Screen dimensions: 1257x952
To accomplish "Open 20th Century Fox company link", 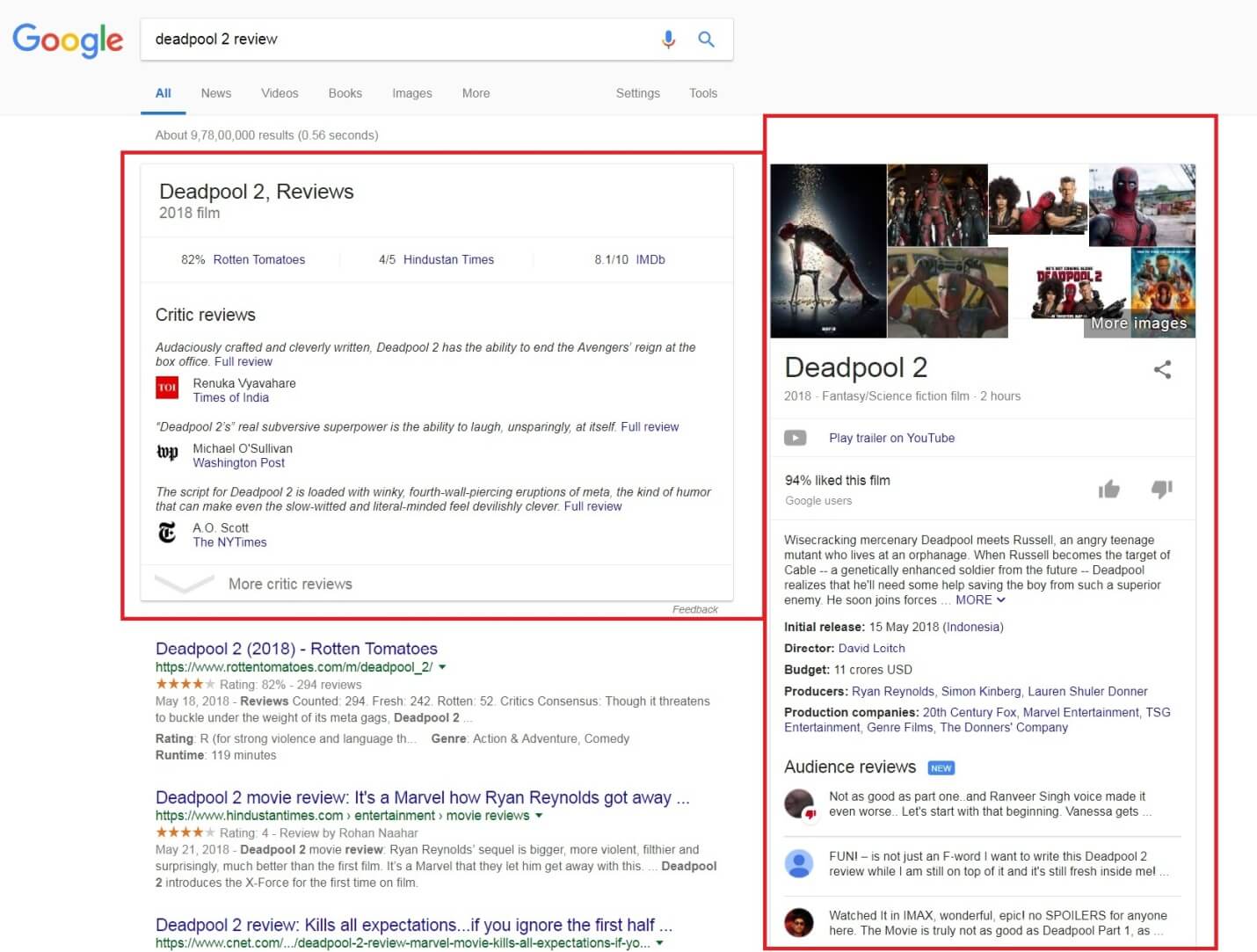I will tap(970, 712).
